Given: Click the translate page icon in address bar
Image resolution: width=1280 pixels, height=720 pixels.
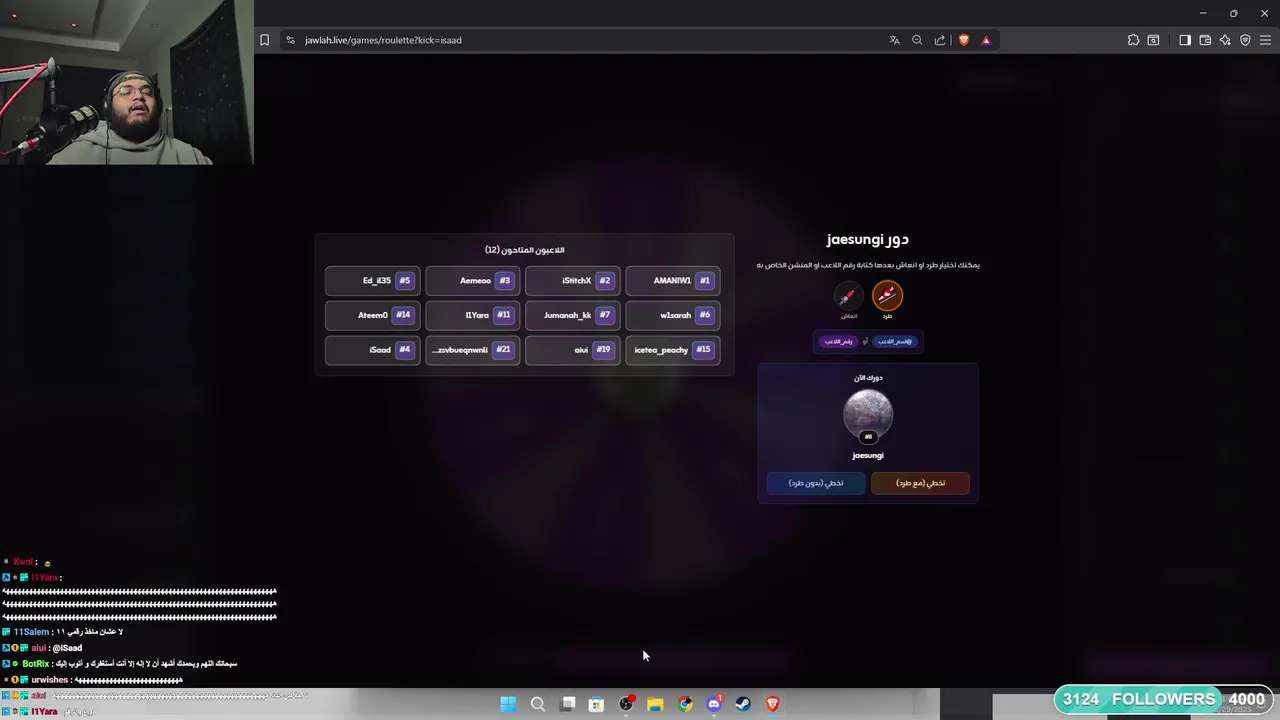Looking at the screenshot, I should point(894,40).
